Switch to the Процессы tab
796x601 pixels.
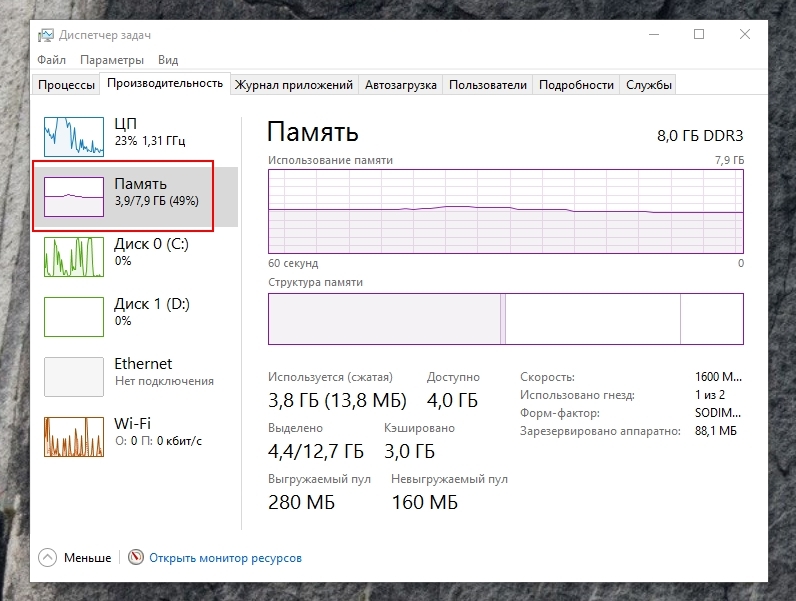68,85
